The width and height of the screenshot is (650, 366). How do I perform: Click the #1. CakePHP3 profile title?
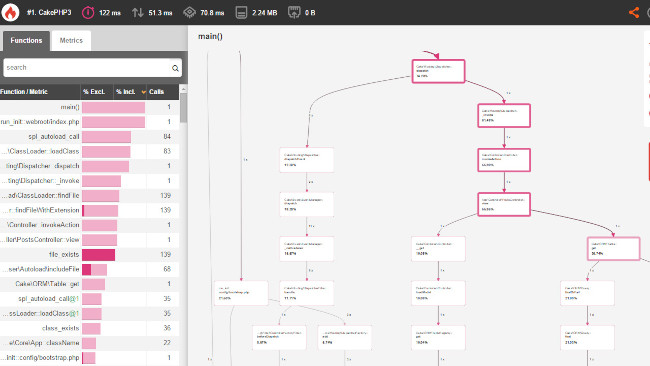(x=49, y=12)
